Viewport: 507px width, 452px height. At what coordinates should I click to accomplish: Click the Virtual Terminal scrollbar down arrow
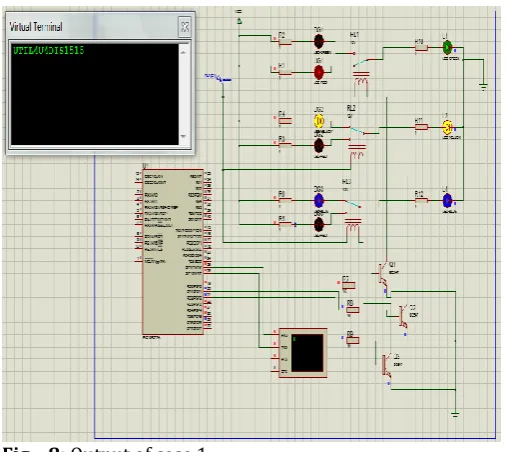183,136
